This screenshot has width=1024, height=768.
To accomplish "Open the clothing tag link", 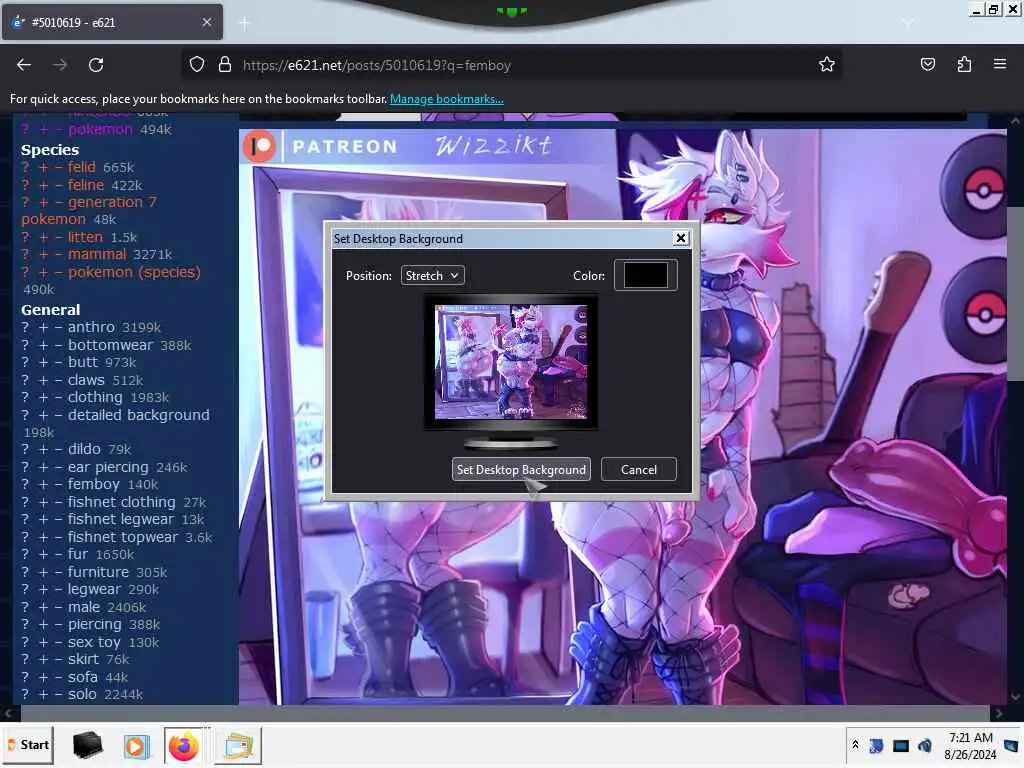I will 95,397.
